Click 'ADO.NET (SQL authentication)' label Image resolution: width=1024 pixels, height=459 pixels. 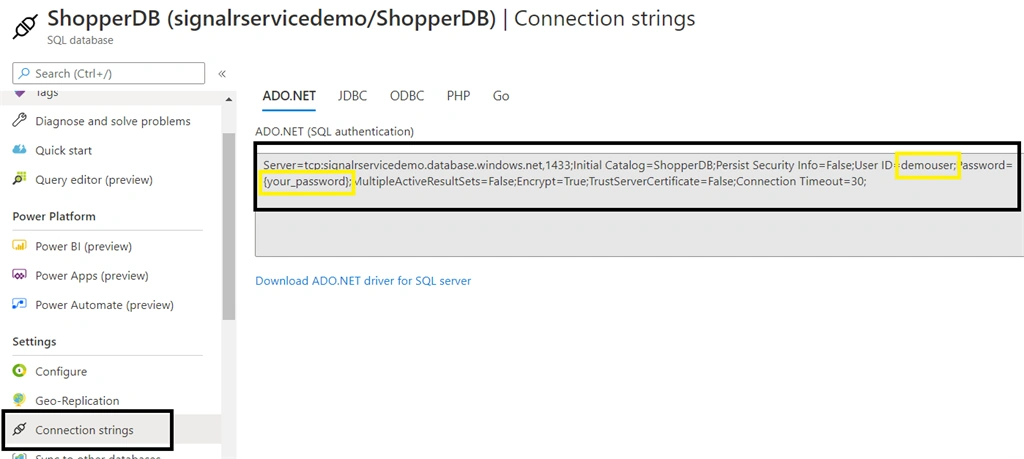pyautogui.click(x=334, y=131)
